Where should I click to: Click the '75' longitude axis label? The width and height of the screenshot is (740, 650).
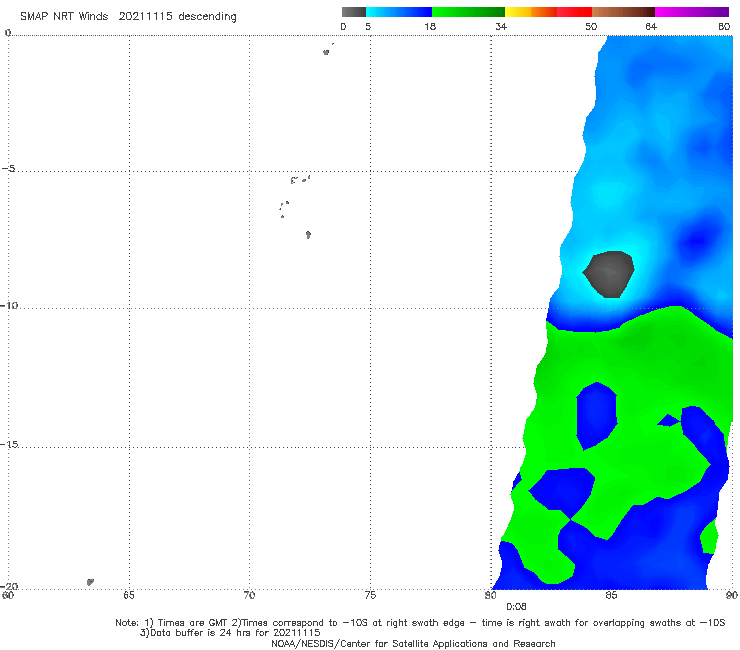click(370, 595)
